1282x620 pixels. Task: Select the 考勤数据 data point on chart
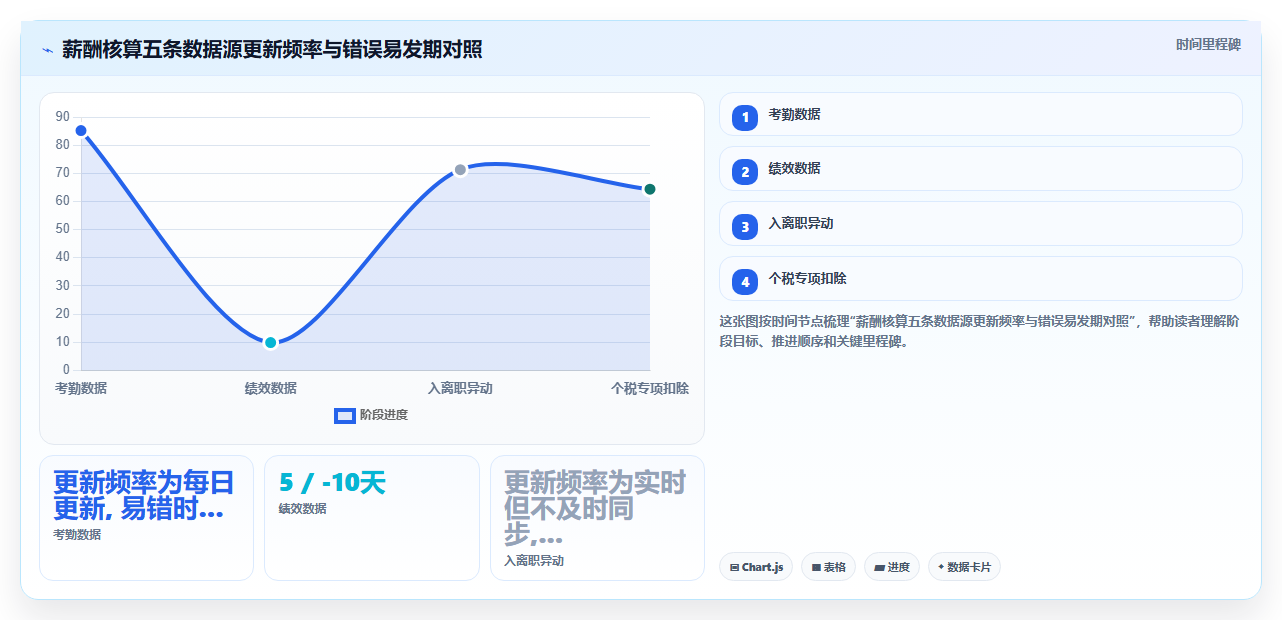pyautogui.click(x=81, y=131)
